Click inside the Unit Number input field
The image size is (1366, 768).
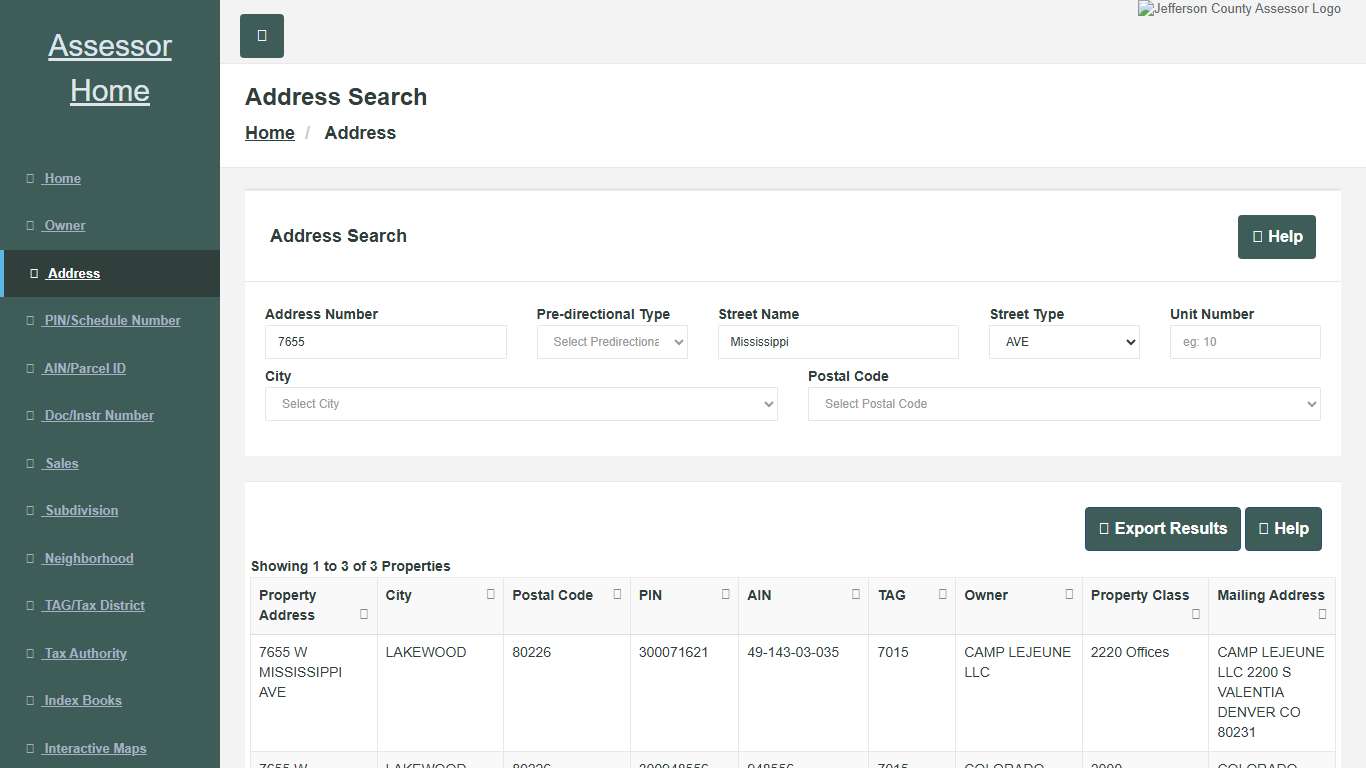pos(1244,341)
